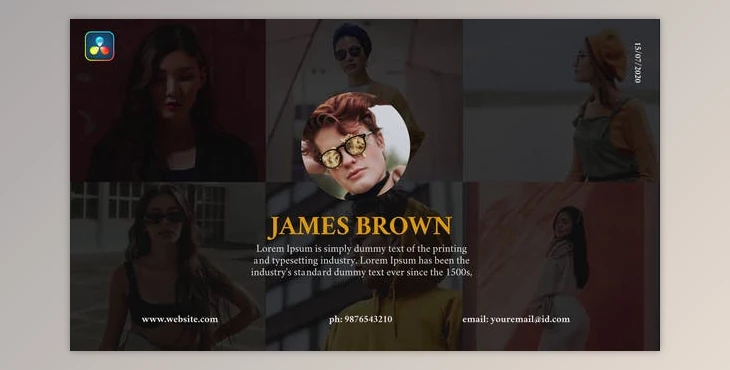
Task: Click the email: youremail@id.com text
Action: [516, 319]
